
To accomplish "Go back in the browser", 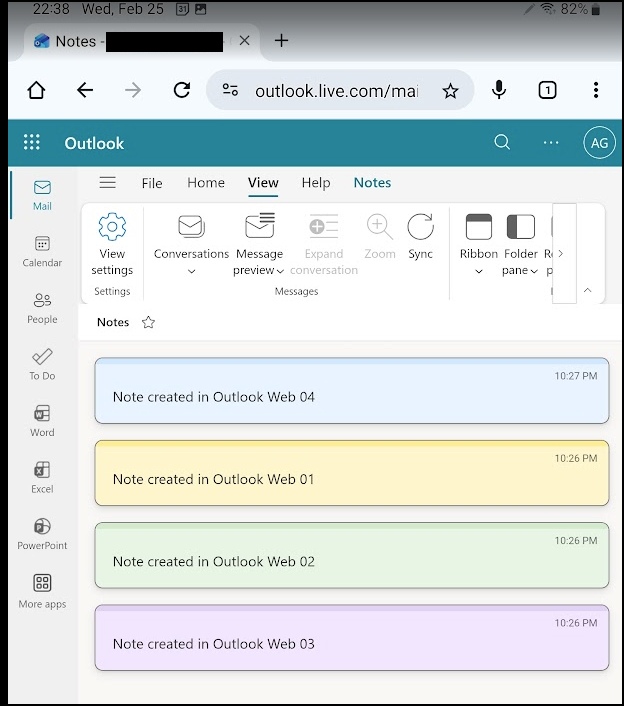I will pyautogui.click(x=85, y=91).
